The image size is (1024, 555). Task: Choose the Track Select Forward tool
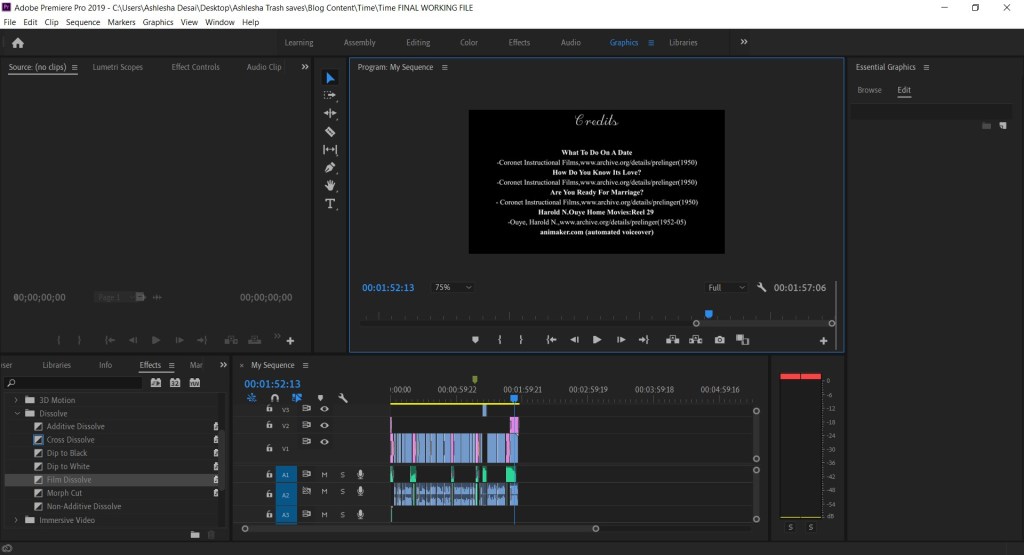[x=330, y=96]
